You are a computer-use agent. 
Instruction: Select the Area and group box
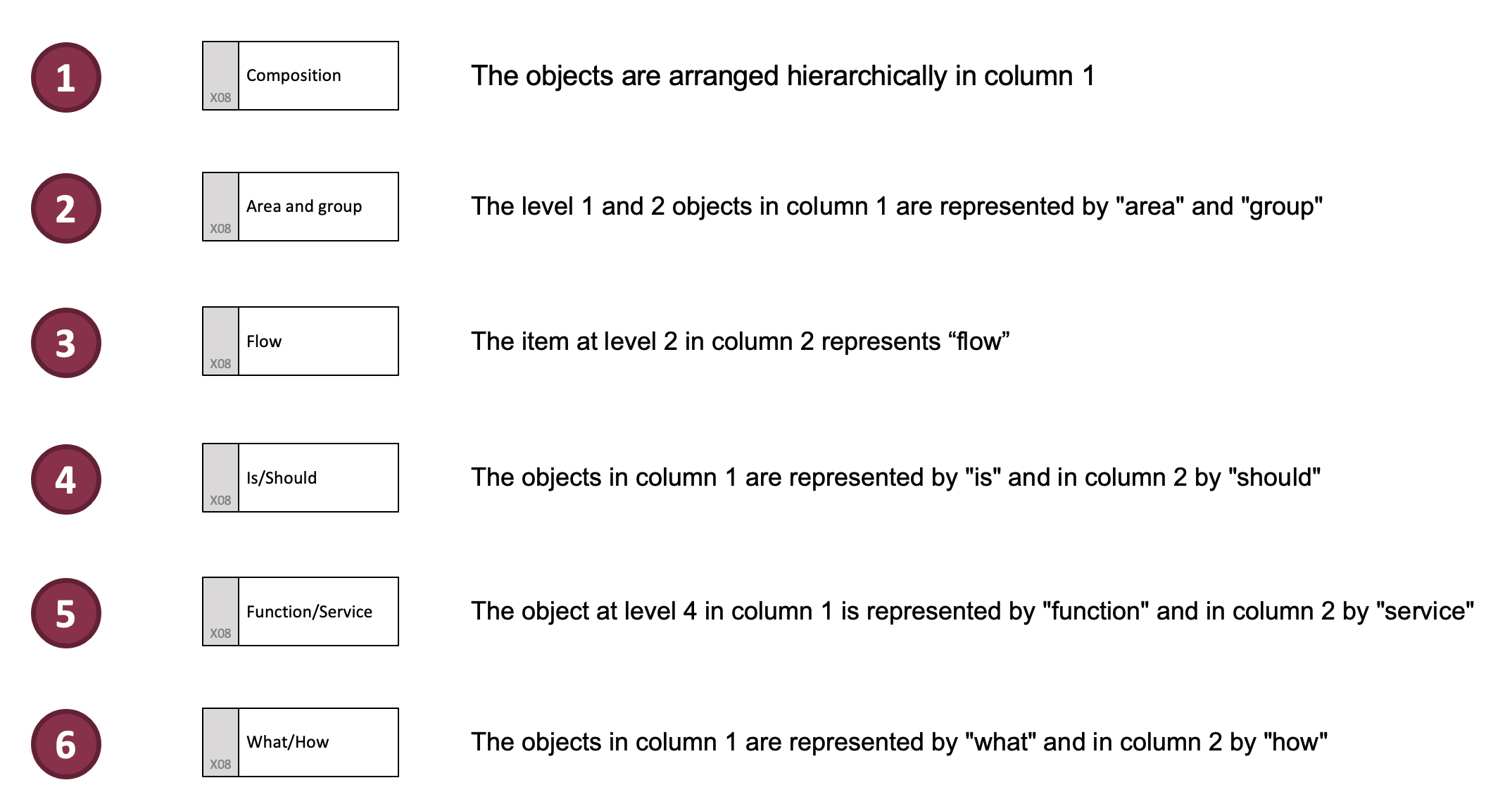[301, 207]
